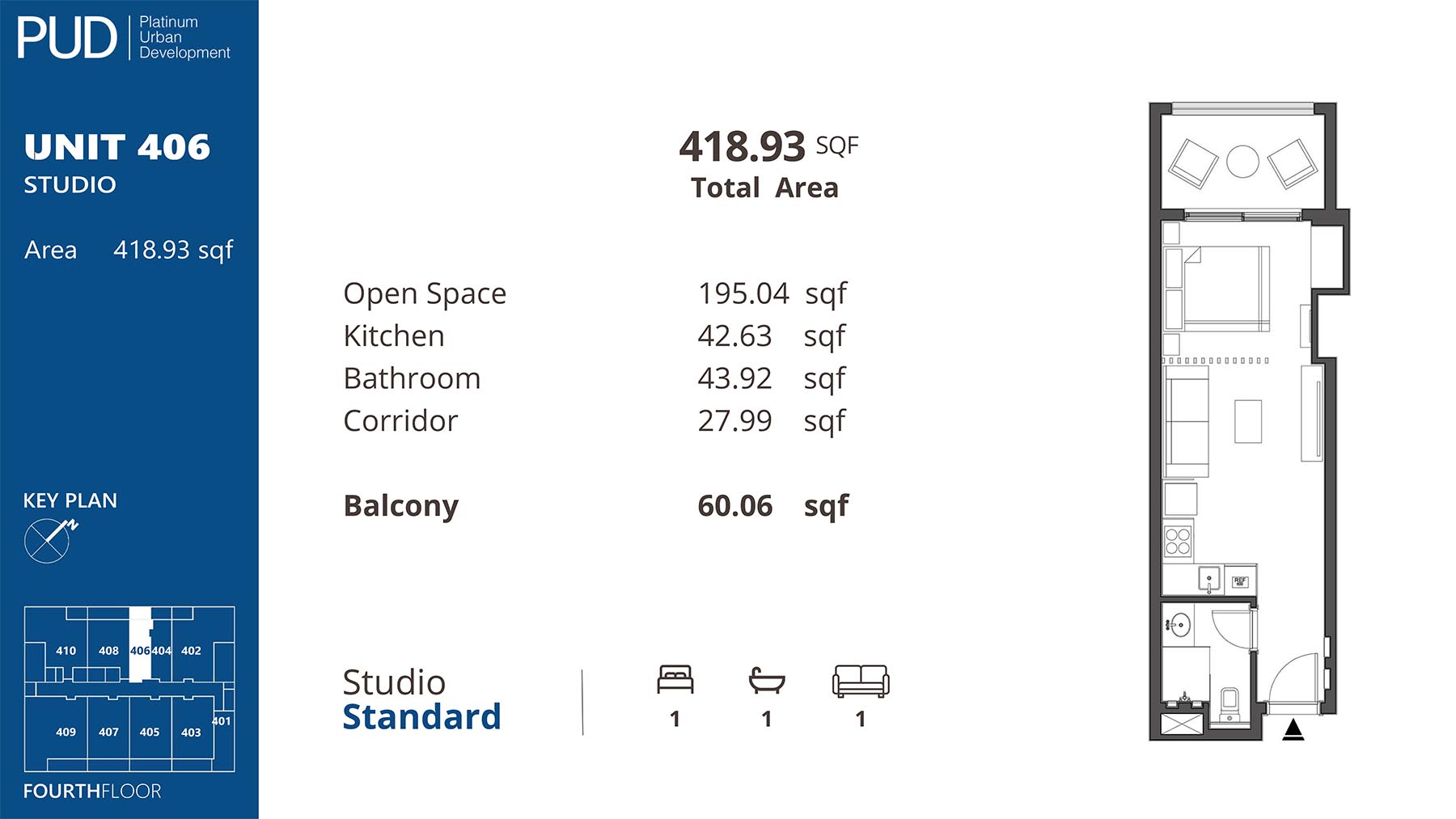Click the PUD logo
Viewport: 1456px width, 819px height.
click(67, 38)
